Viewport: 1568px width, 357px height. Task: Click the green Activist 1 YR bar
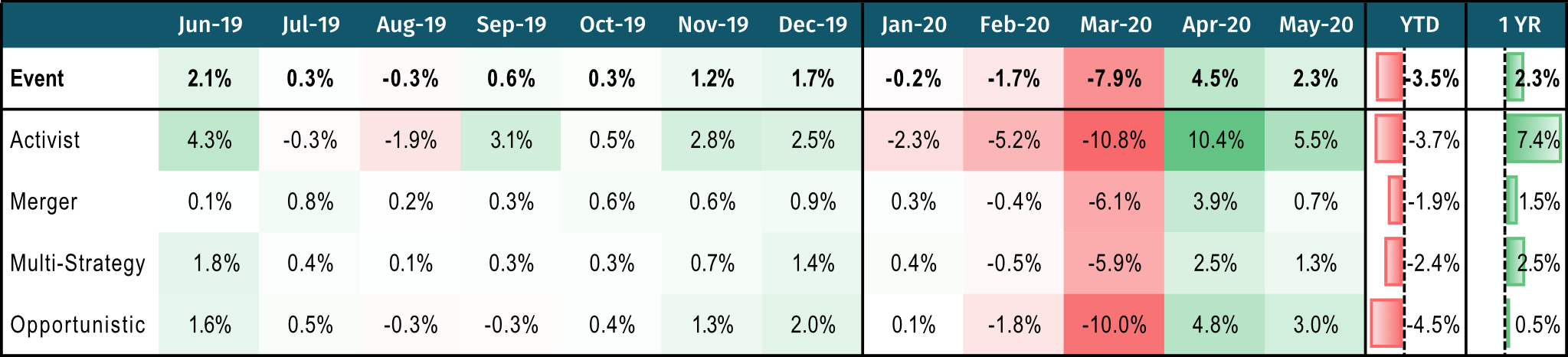coord(1532,139)
